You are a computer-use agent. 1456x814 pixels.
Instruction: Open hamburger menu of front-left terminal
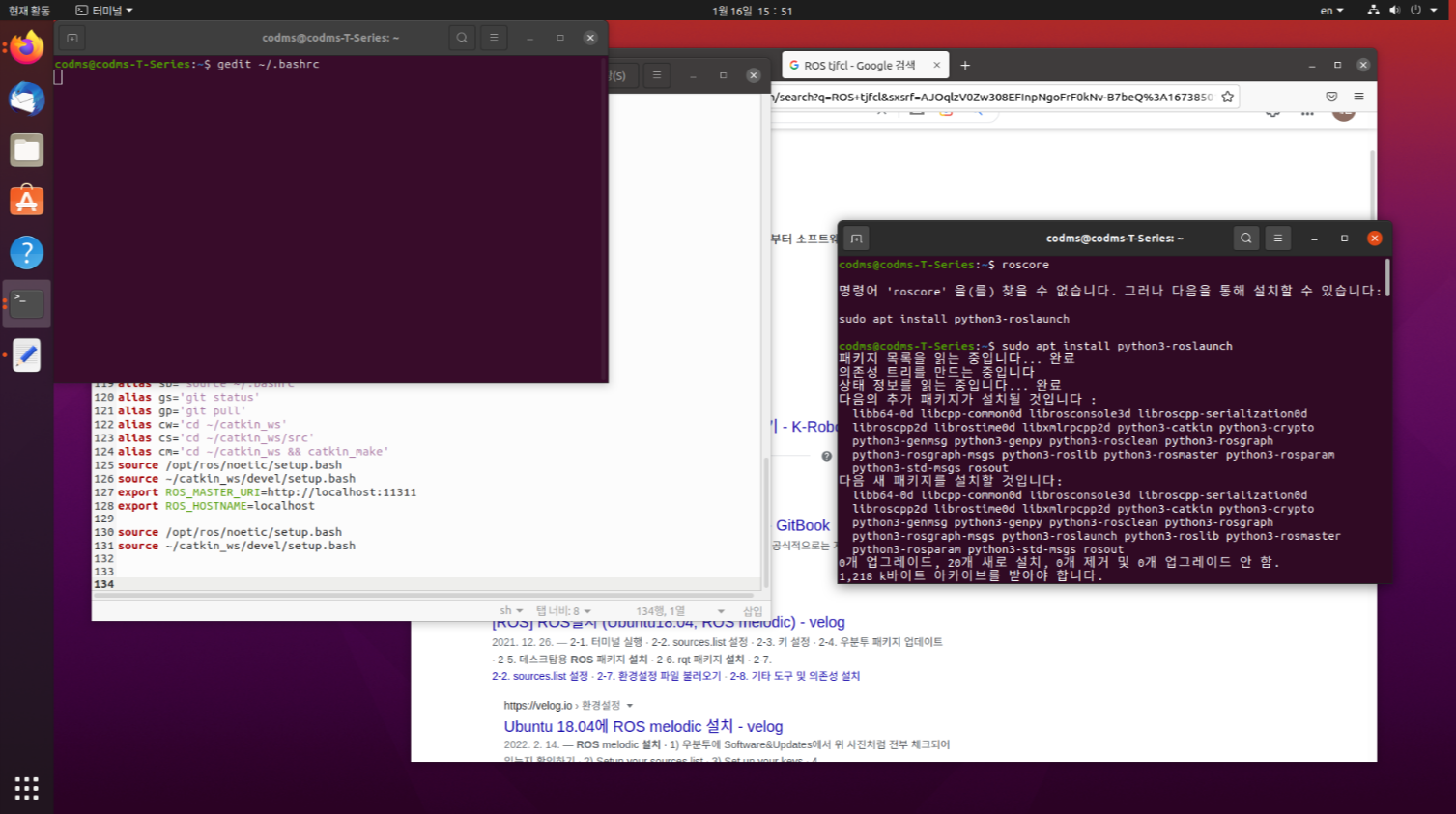494,38
